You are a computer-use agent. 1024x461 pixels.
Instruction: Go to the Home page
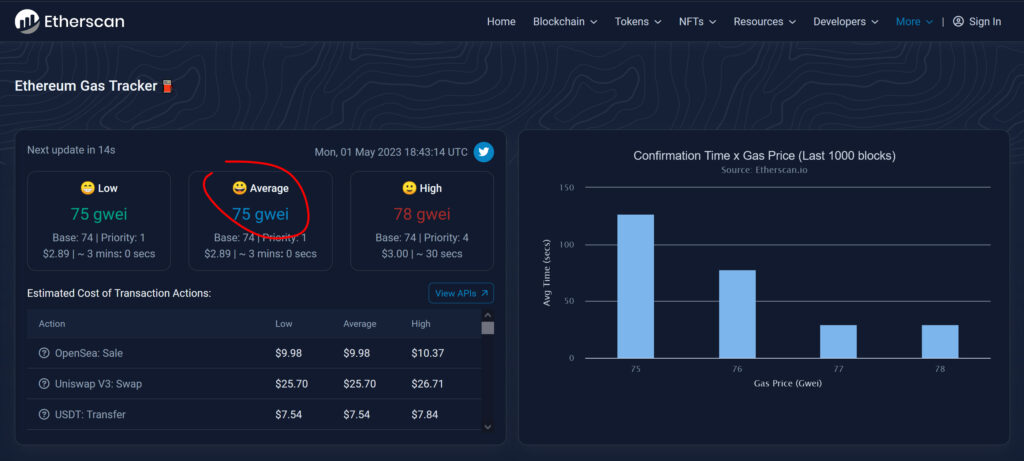coord(501,22)
